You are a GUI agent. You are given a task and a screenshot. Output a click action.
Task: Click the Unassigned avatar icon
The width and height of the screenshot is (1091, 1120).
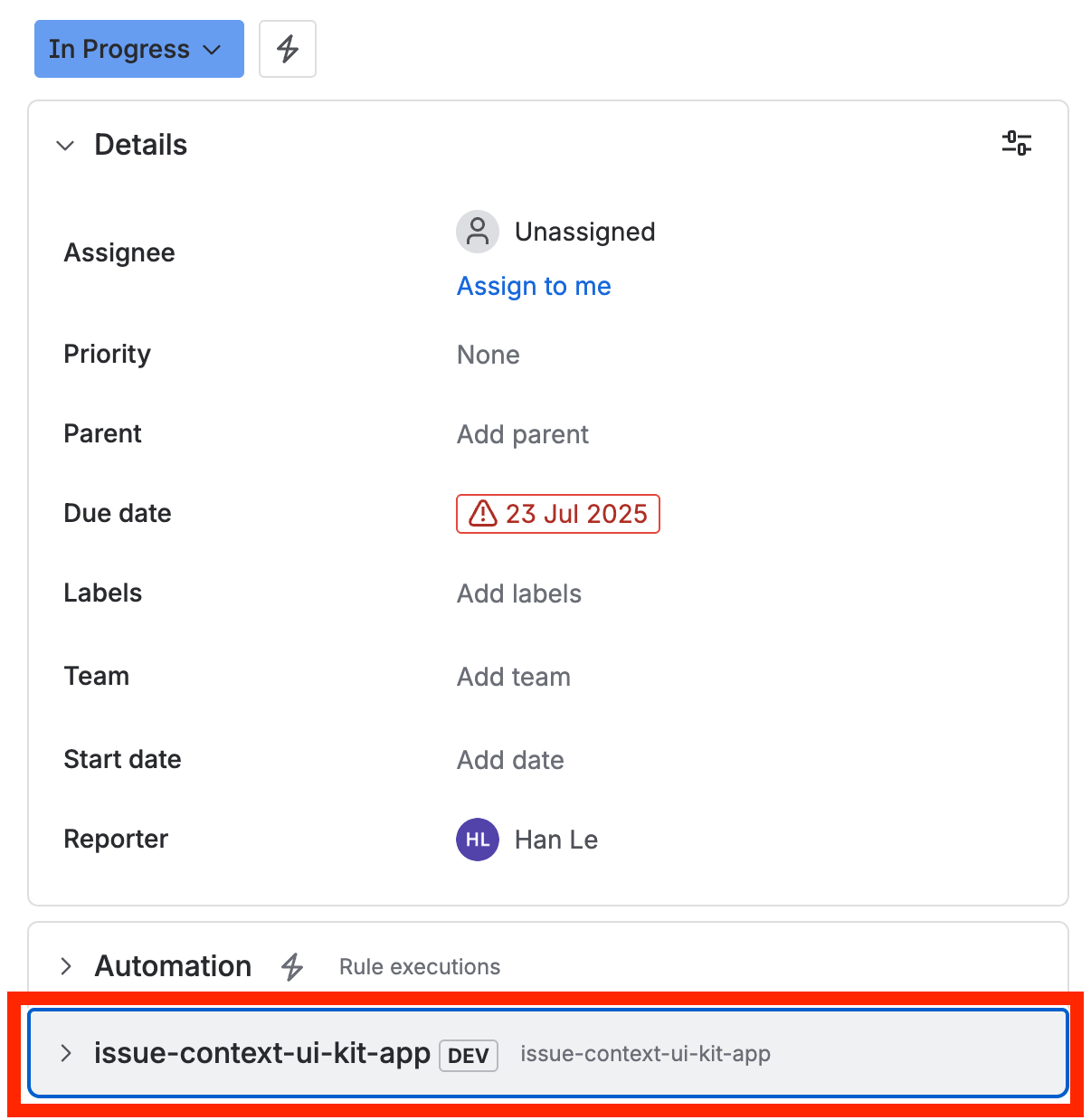[x=477, y=232]
